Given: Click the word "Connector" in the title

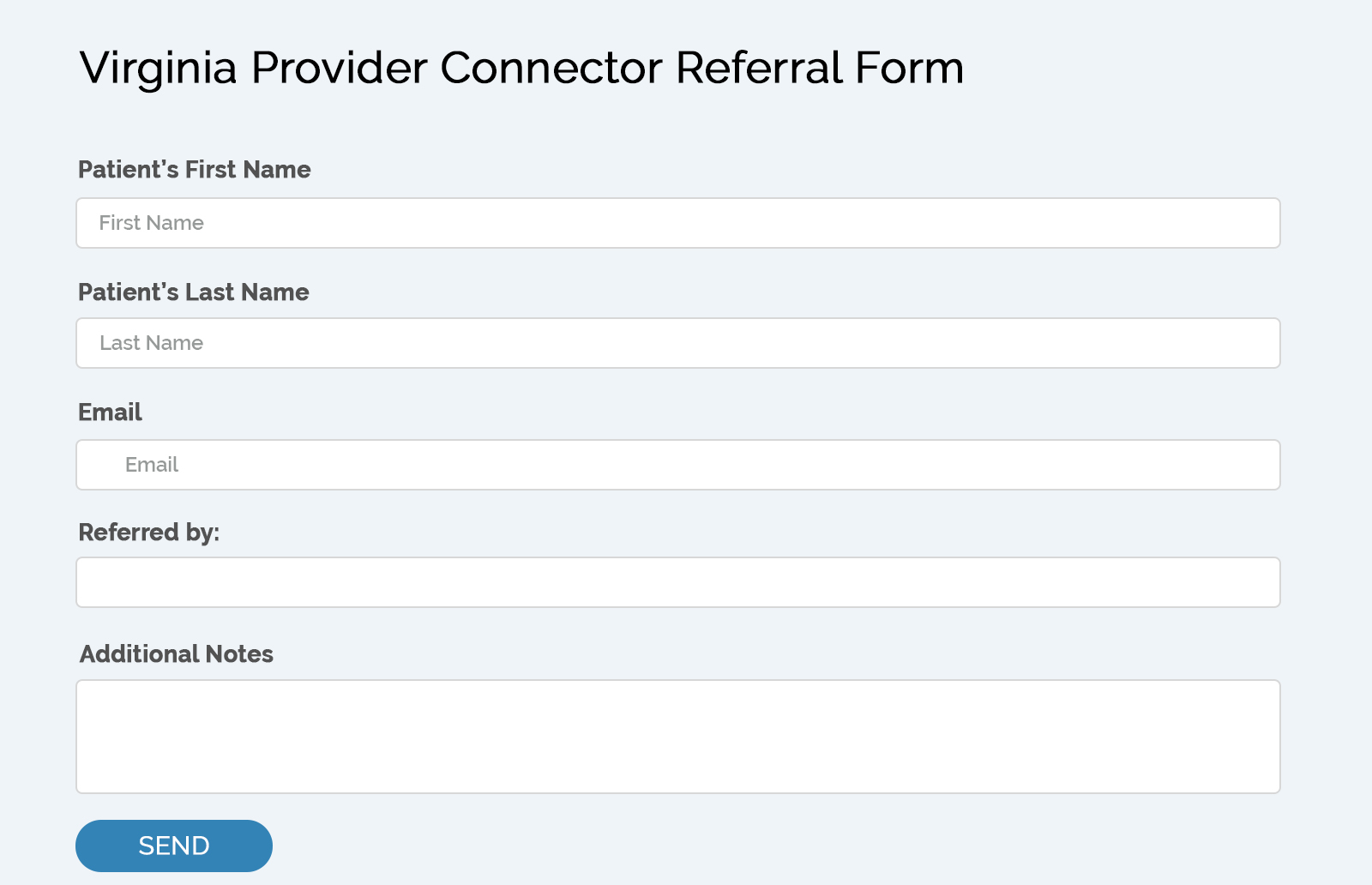Looking at the screenshot, I should [x=551, y=68].
